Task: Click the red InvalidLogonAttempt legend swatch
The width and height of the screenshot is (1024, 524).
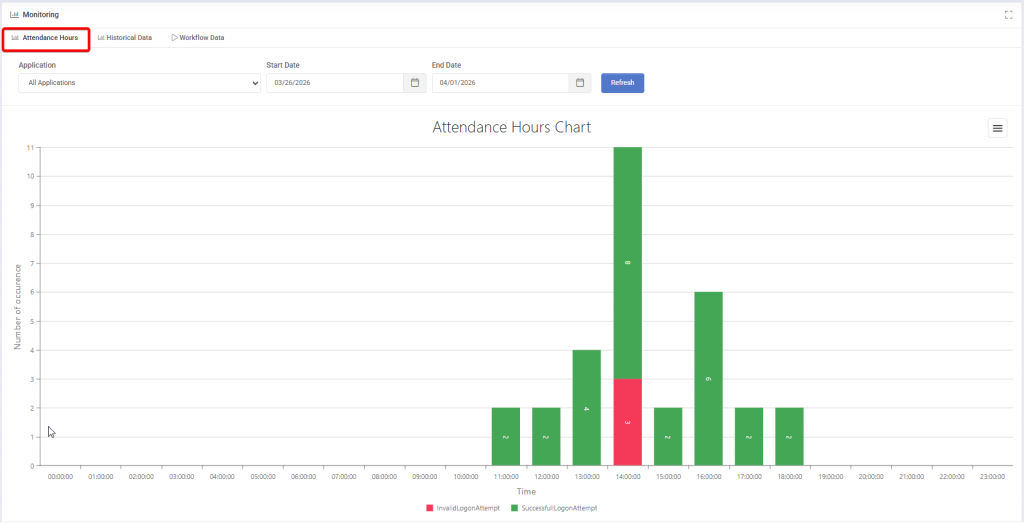Action: coord(430,508)
